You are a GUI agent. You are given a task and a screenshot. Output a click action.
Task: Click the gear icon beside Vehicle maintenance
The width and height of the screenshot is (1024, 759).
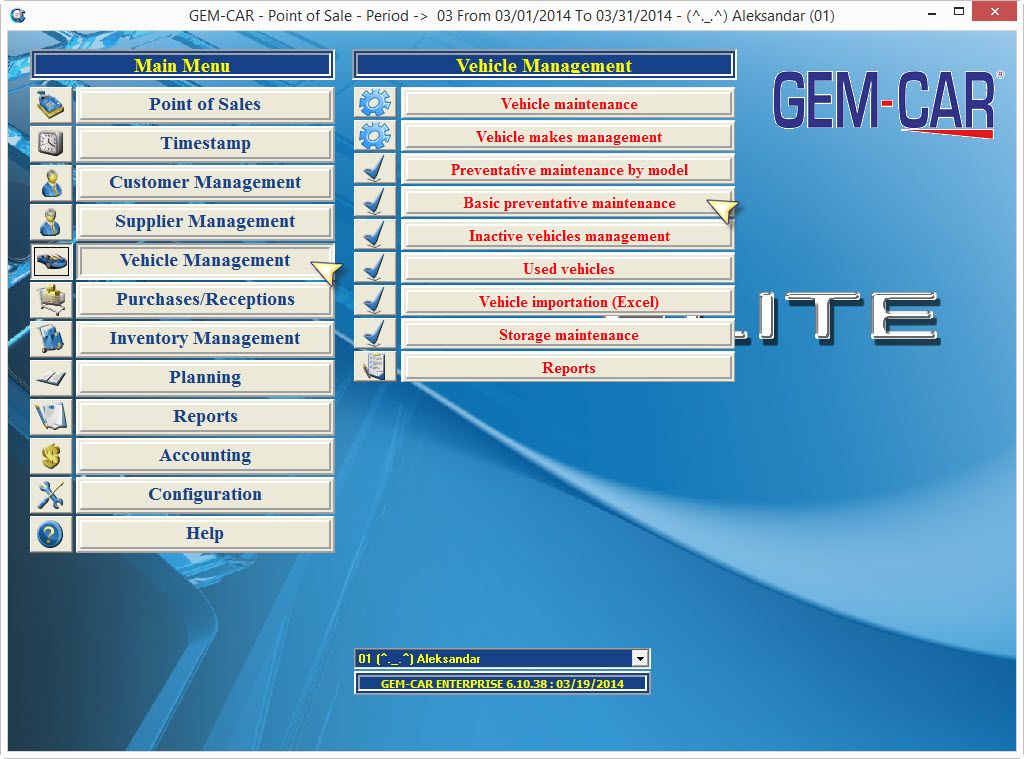pos(375,103)
